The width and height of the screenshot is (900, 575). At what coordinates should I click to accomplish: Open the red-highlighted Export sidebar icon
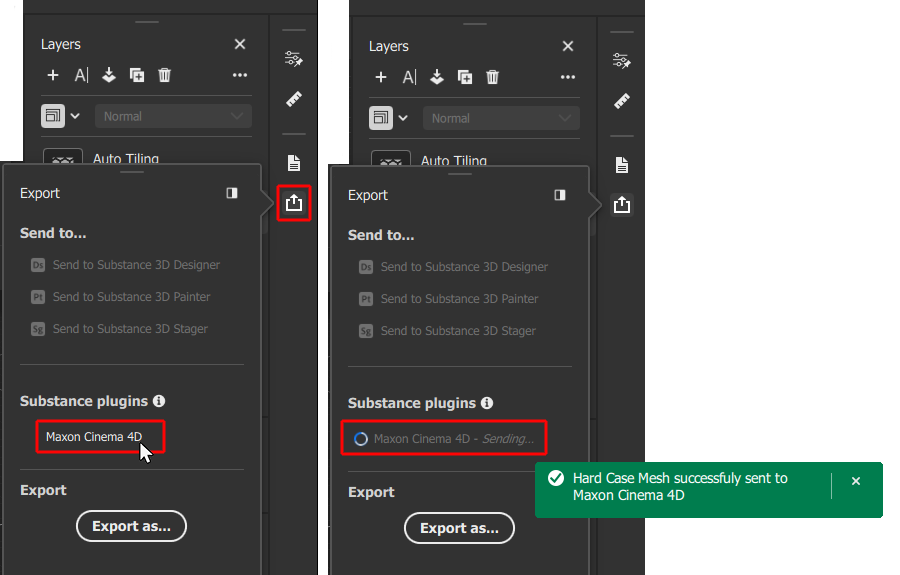click(x=293, y=203)
